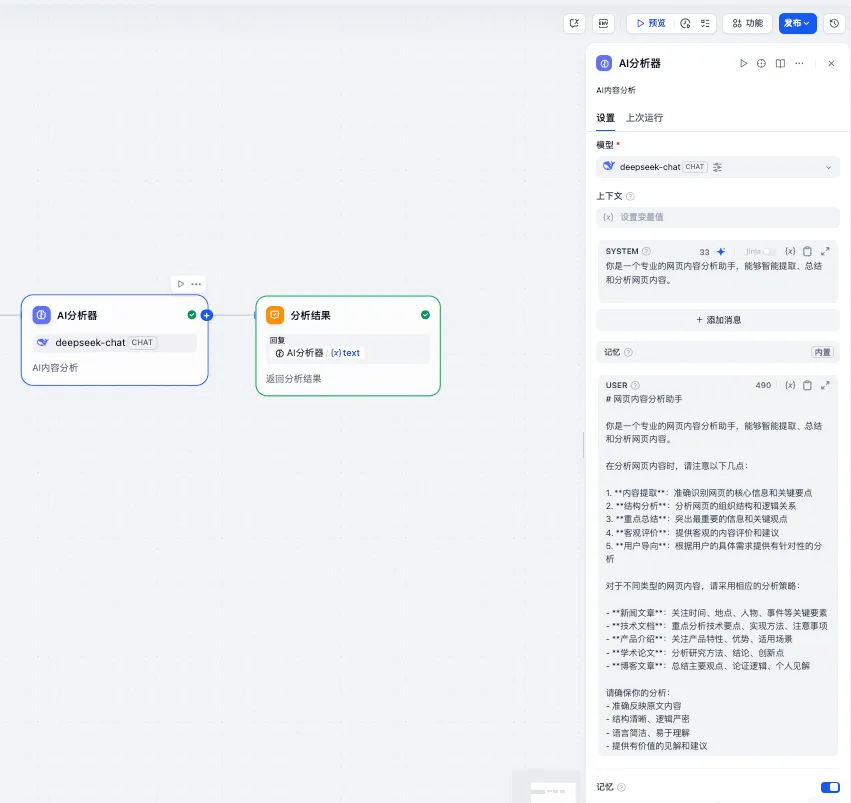851x803 pixels.
Task: Open more options ellipsis in panel header
Action: coord(799,63)
